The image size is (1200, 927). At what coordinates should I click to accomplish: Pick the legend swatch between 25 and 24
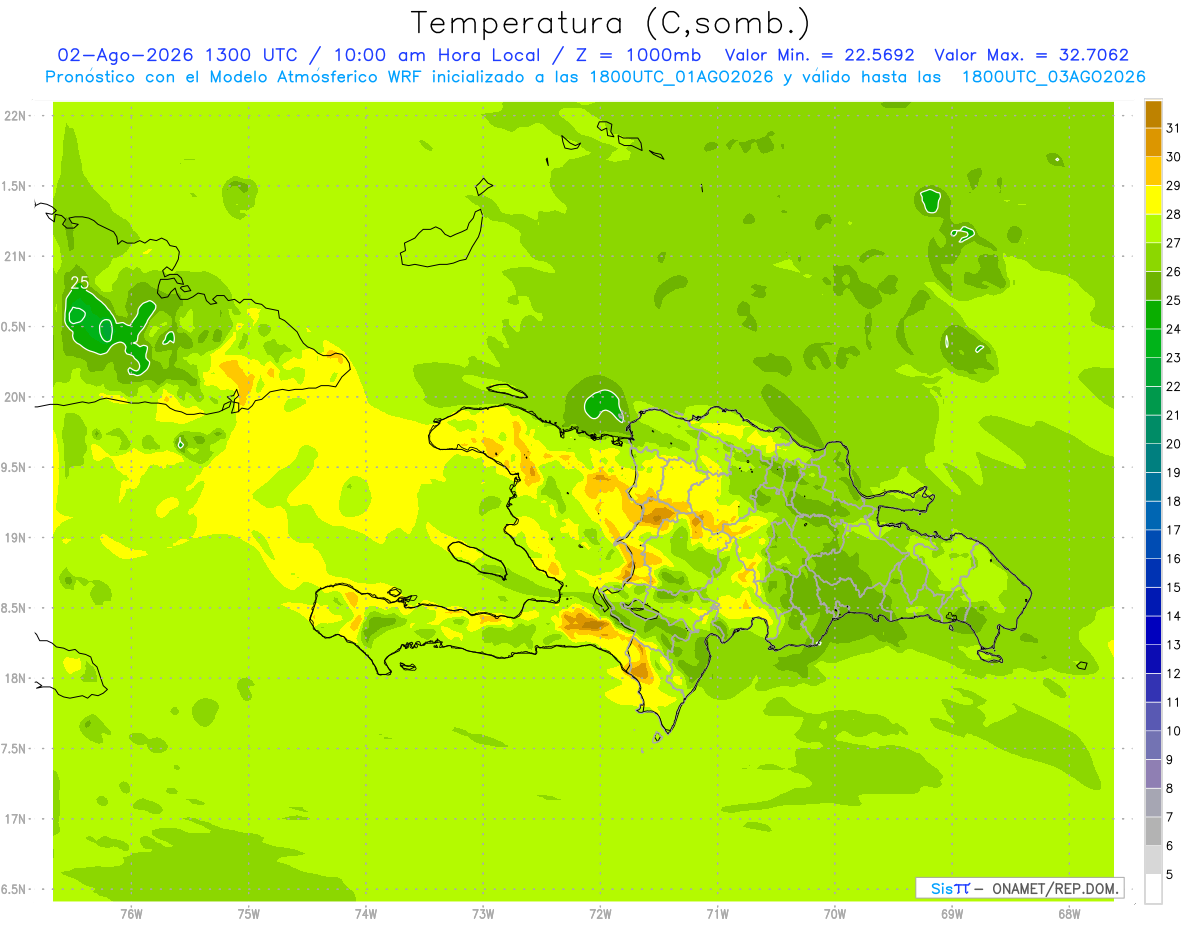pyautogui.click(x=1153, y=314)
